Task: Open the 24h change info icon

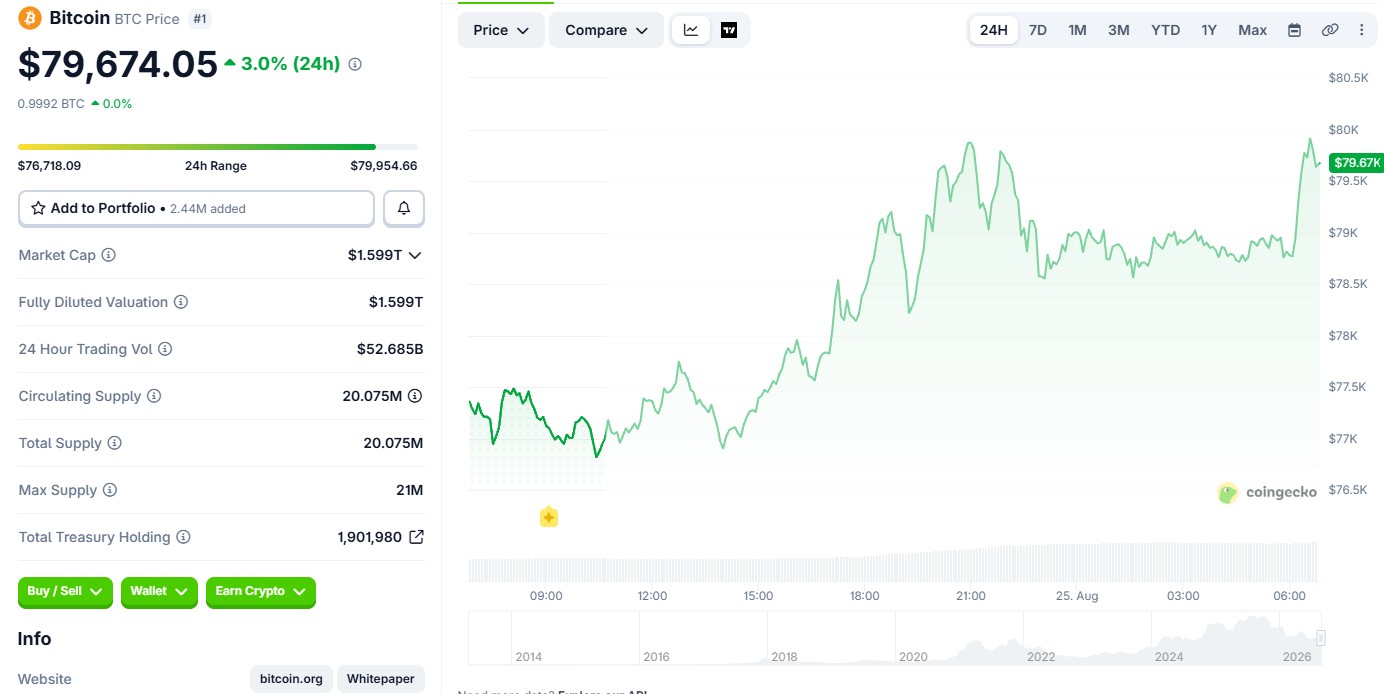Action: tap(355, 64)
